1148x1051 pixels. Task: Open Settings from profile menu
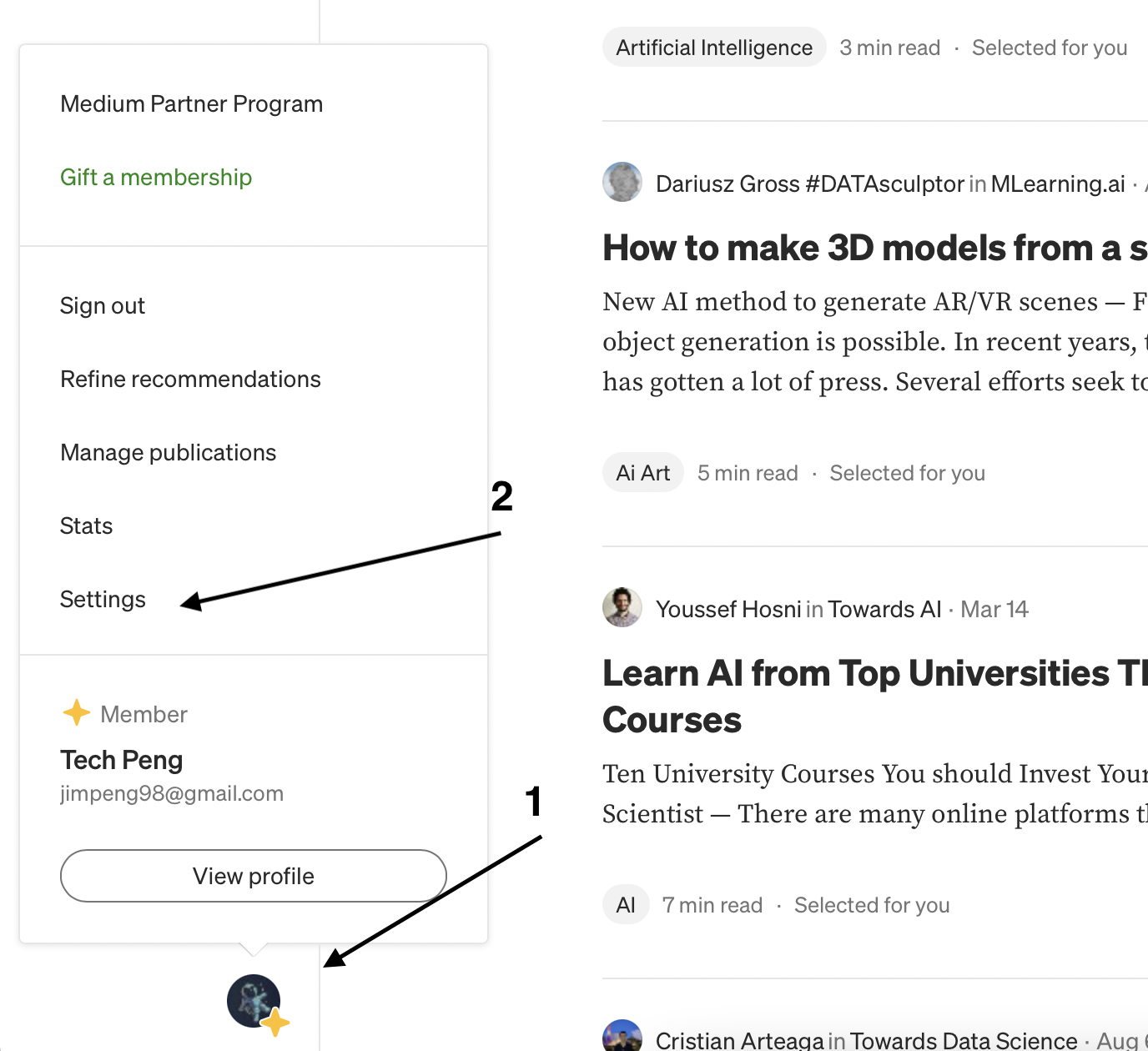click(103, 599)
